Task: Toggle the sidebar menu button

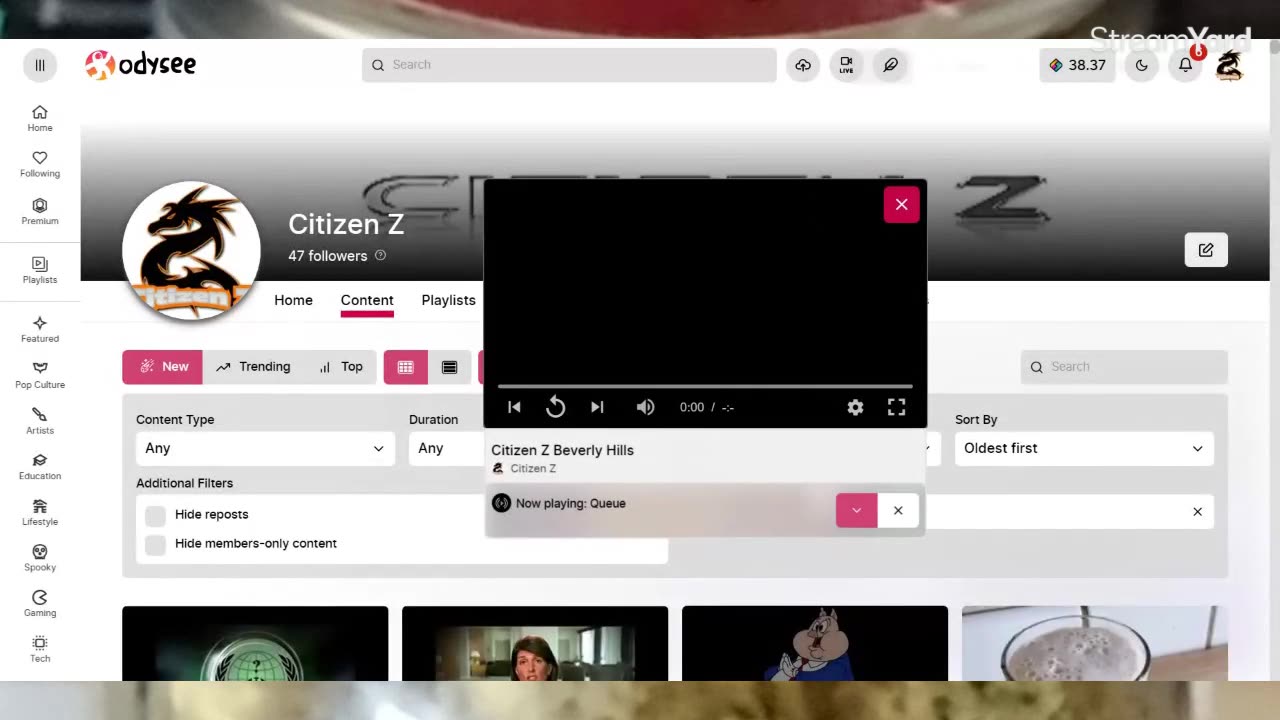Action: (x=40, y=65)
